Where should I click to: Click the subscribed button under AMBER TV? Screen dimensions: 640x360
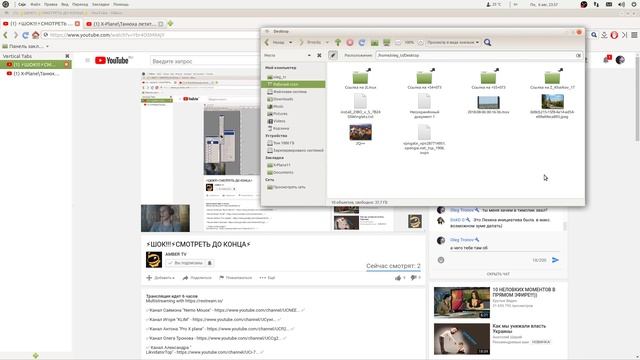point(185,263)
